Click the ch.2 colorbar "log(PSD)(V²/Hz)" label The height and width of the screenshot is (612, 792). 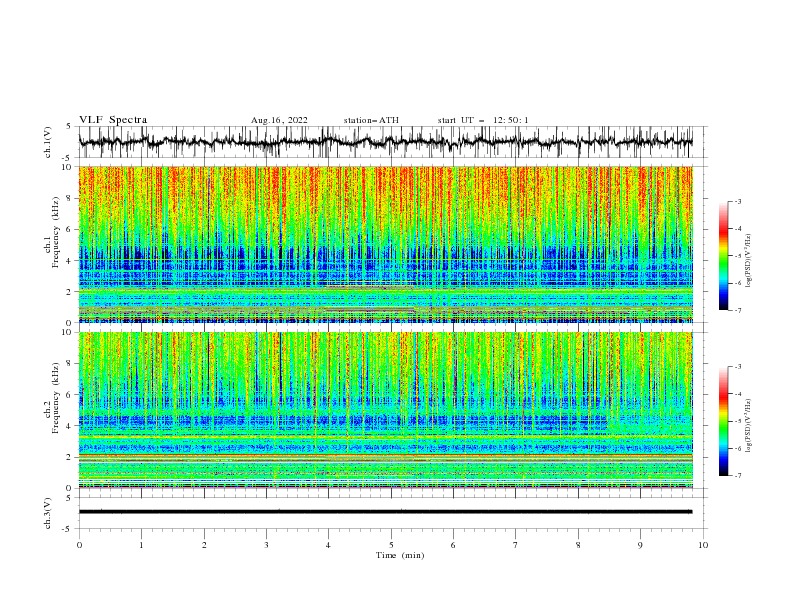[x=748, y=425]
